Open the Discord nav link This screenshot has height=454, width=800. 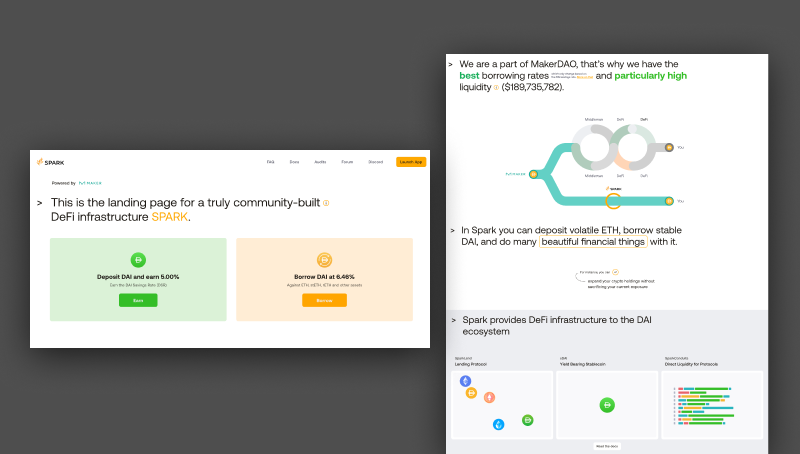[x=376, y=162]
